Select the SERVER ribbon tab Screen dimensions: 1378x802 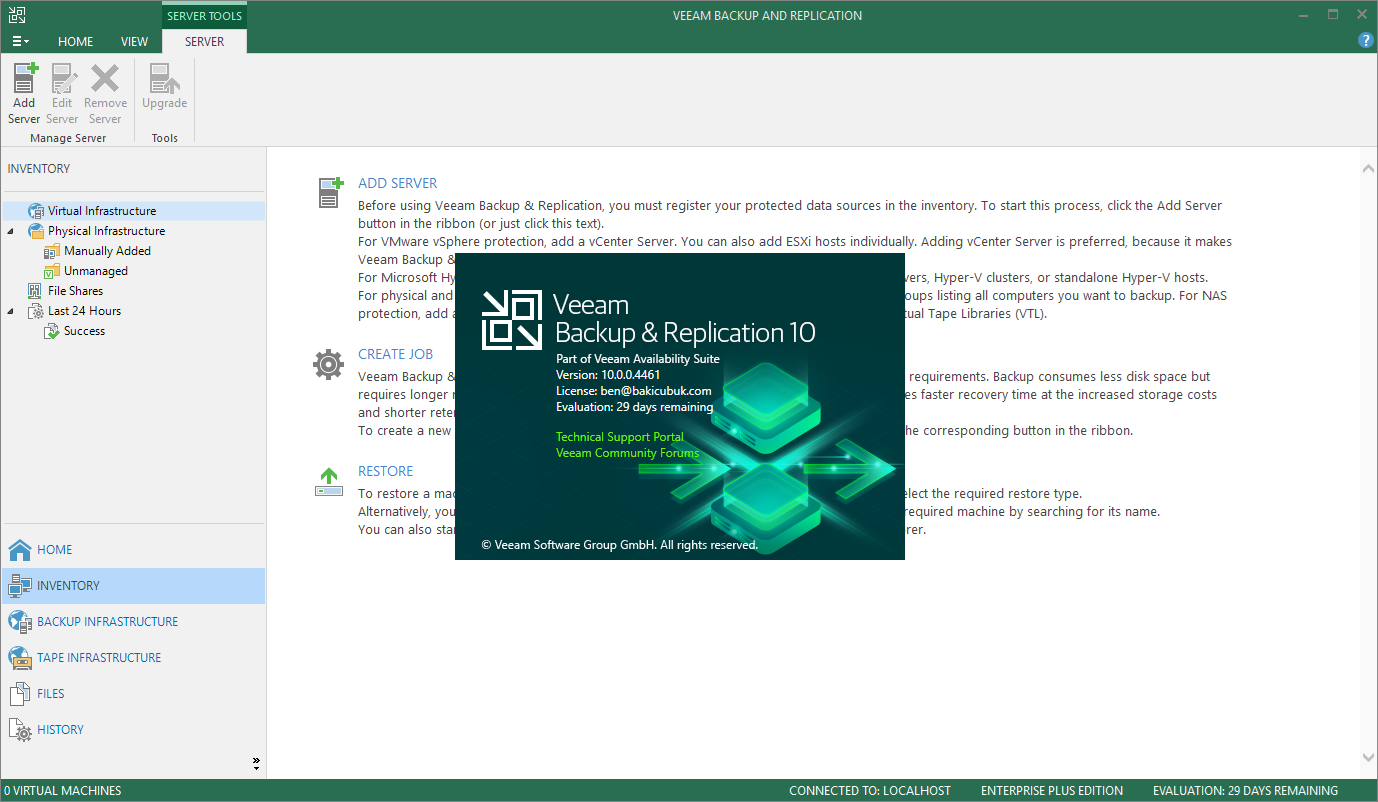point(204,42)
